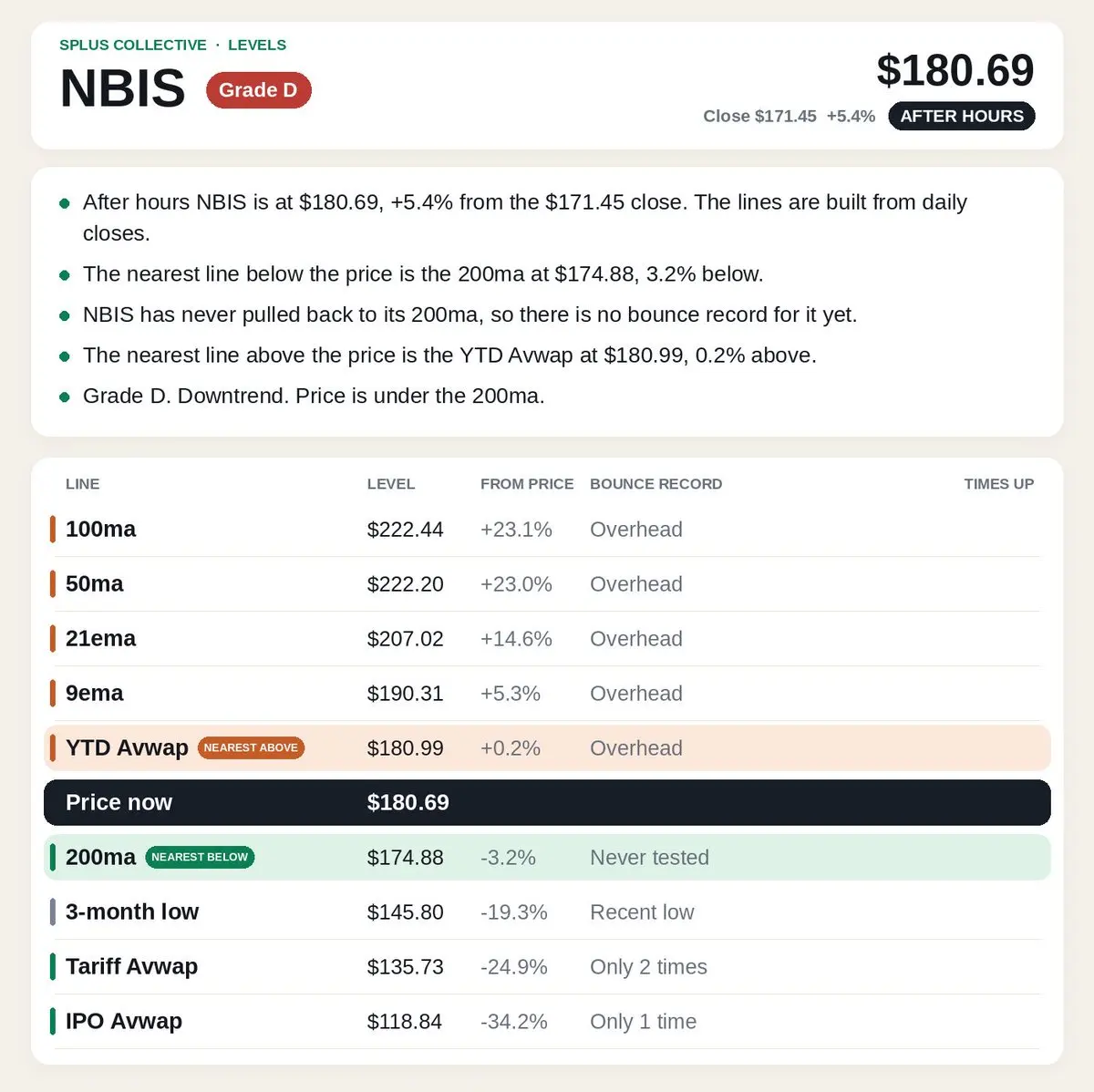Screen dimensions: 1094x1092
Task: Click the green marker beside IPO Avwap
Action: [x=53, y=1021]
